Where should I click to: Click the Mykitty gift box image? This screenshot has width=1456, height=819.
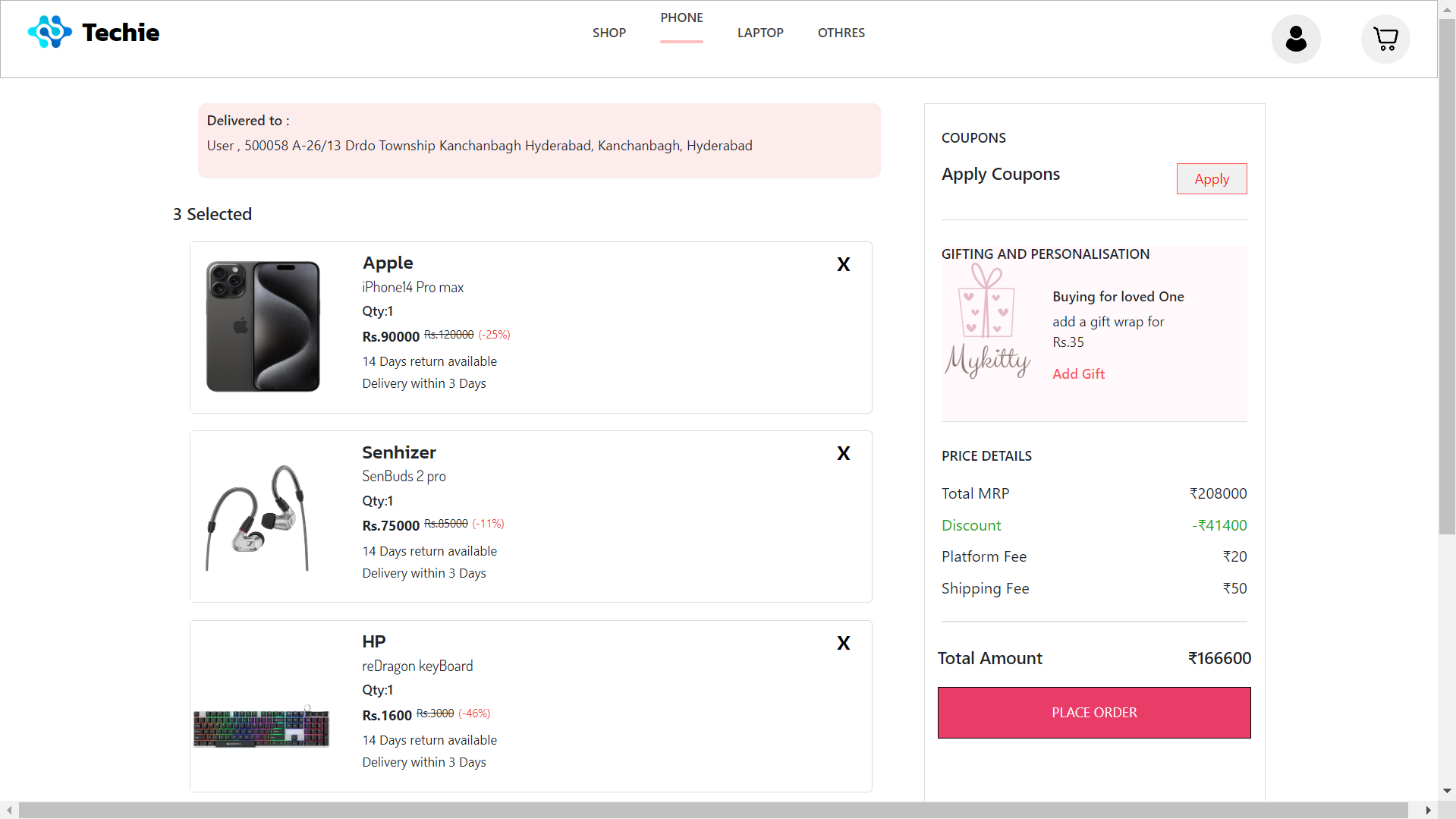point(987,320)
